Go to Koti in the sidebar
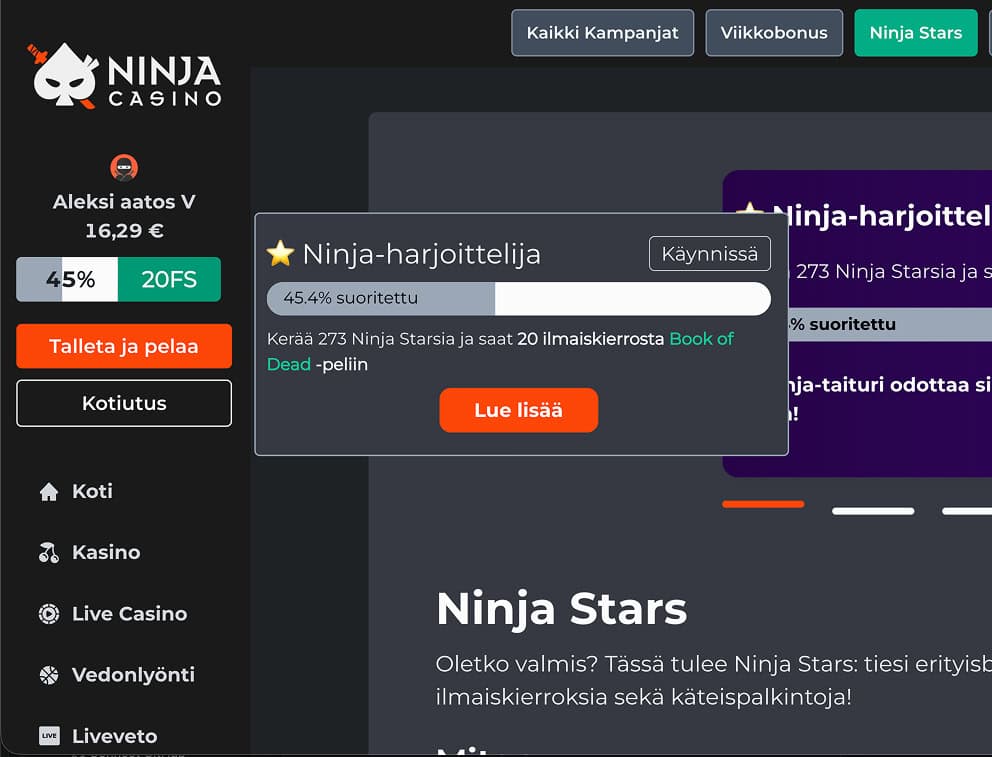 click(92, 491)
